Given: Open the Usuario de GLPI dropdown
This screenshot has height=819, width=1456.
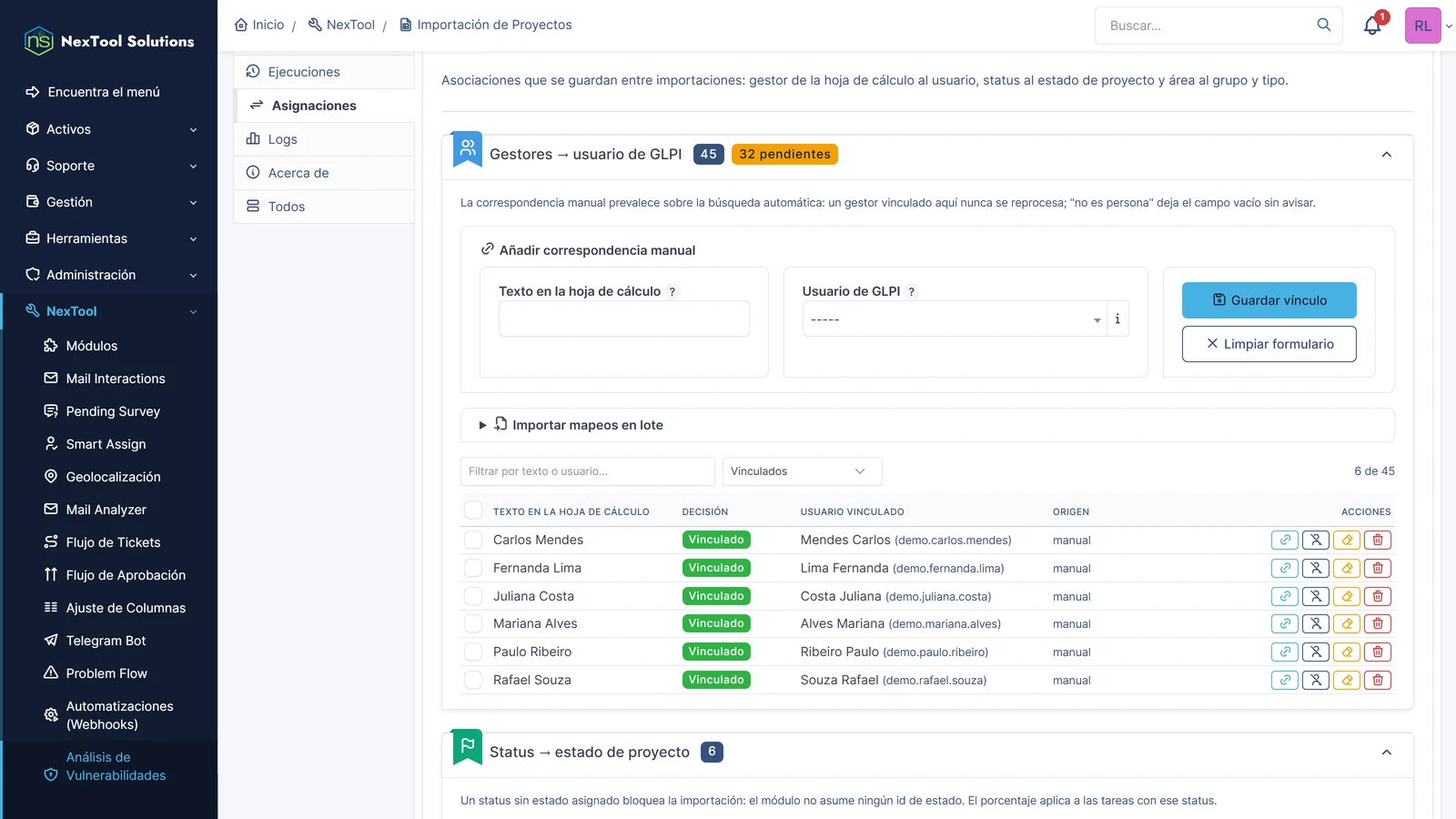Looking at the screenshot, I should [x=955, y=319].
